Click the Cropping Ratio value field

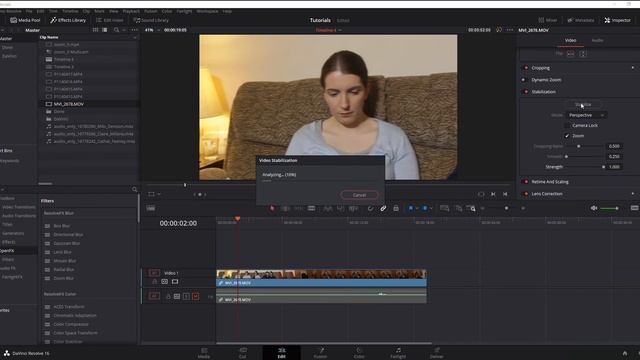pyautogui.click(x=614, y=146)
